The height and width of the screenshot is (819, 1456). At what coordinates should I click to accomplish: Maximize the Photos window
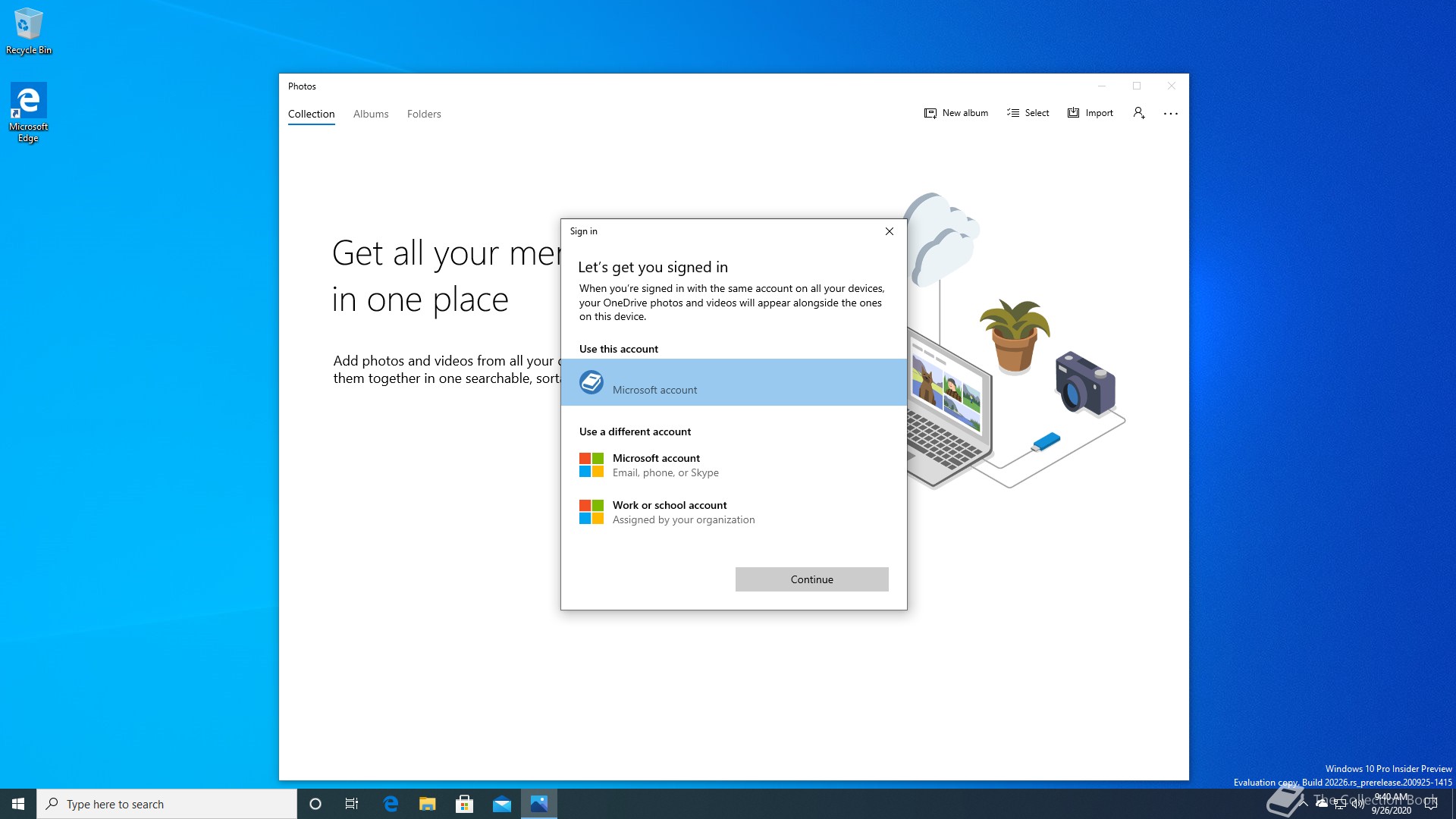point(1137,86)
